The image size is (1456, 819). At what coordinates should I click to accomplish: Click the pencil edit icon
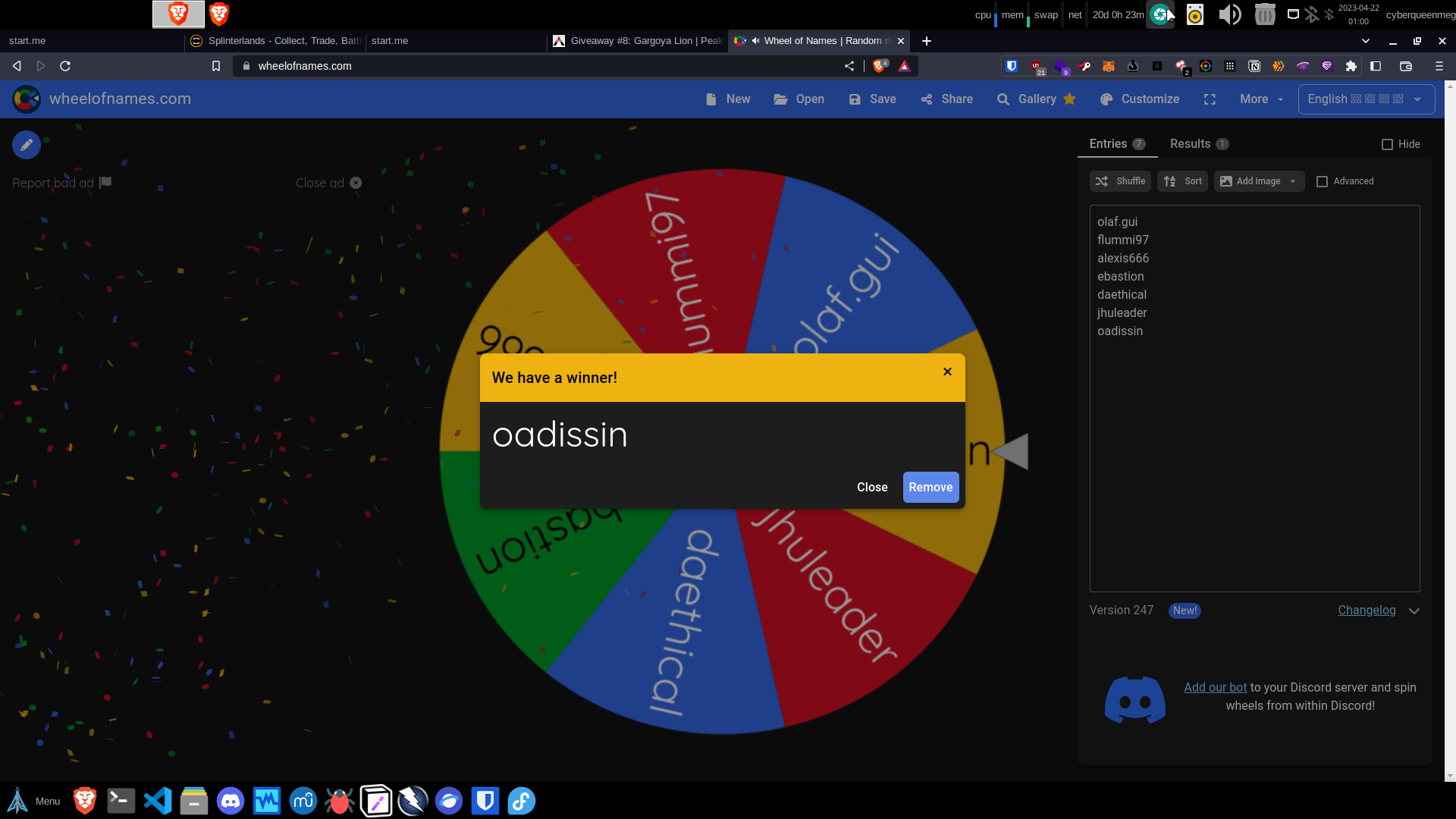(x=26, y=144)
